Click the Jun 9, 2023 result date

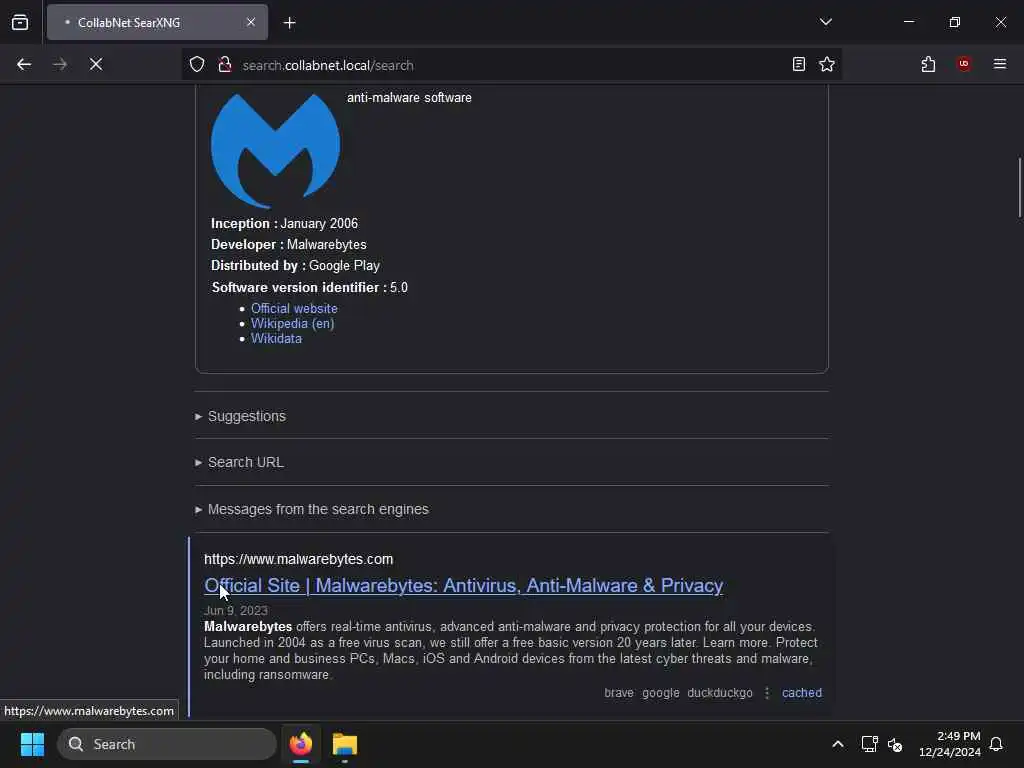click(x=236, y=611)
